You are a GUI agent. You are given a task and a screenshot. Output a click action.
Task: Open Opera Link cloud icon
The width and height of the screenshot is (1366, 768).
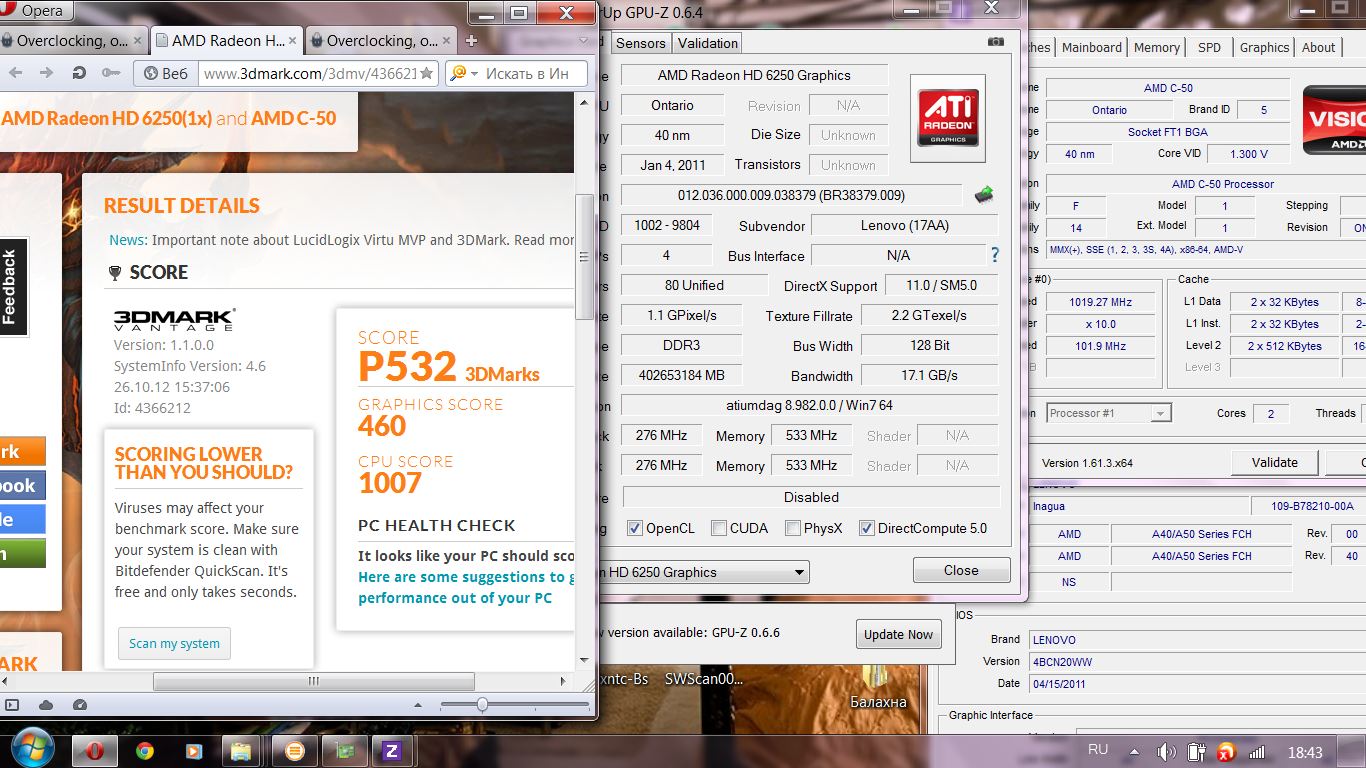point(47,705)
